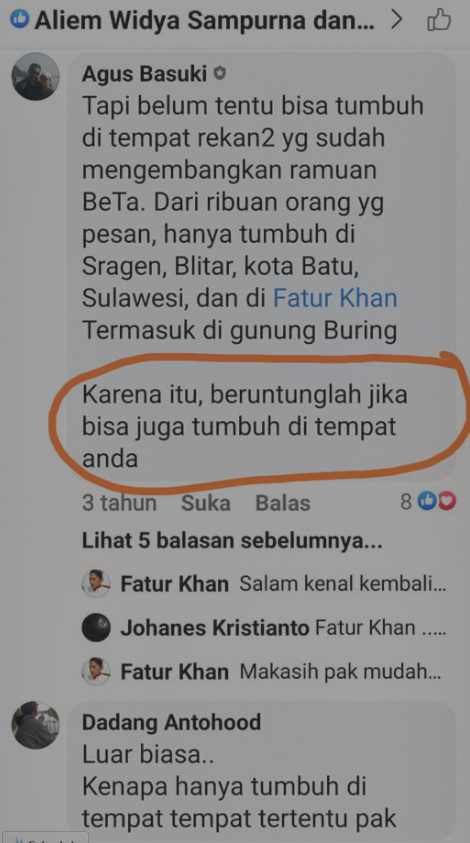Open the reactions list chevron arrow
This screenshot has height=843, width=470.
(x=396, y=20)
